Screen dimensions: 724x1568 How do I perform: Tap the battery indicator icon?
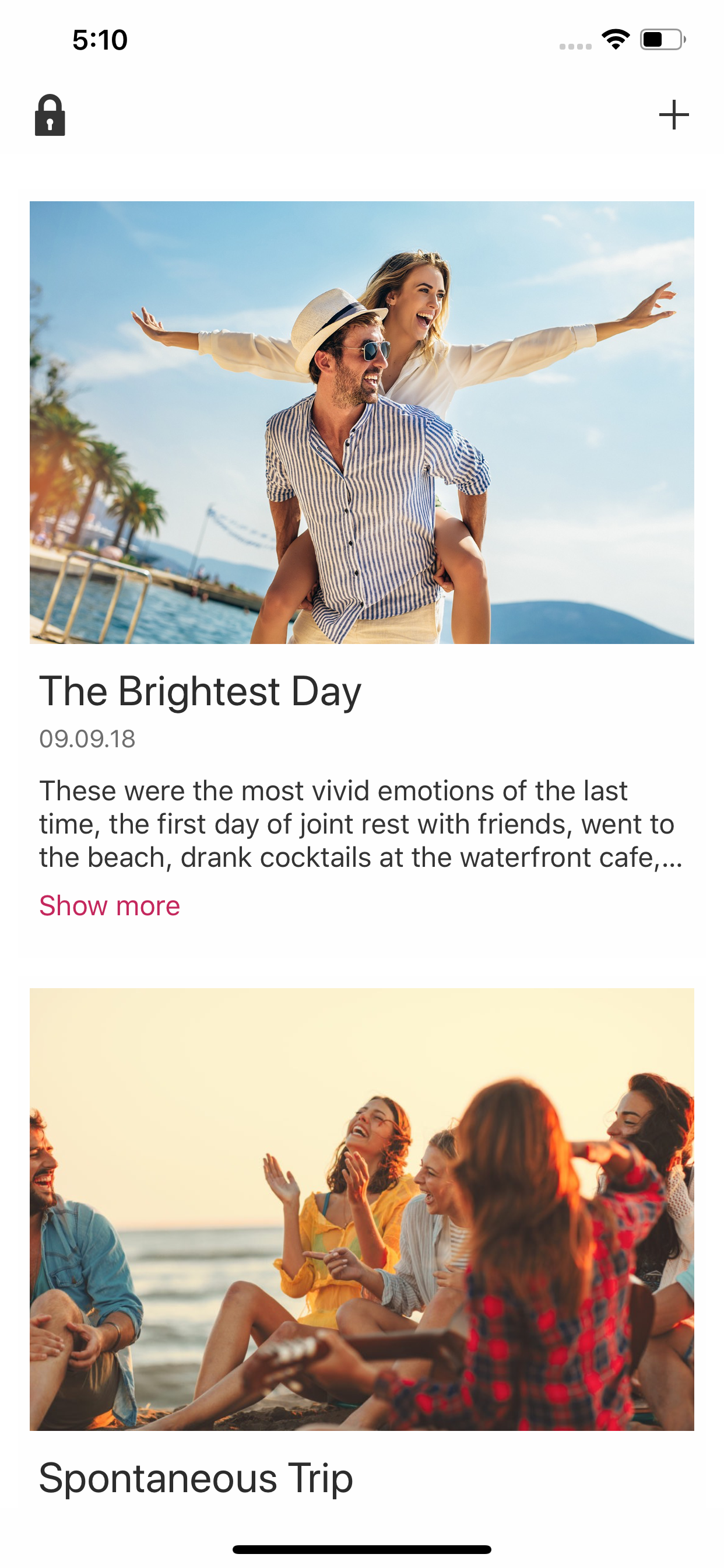pos(662,40)
